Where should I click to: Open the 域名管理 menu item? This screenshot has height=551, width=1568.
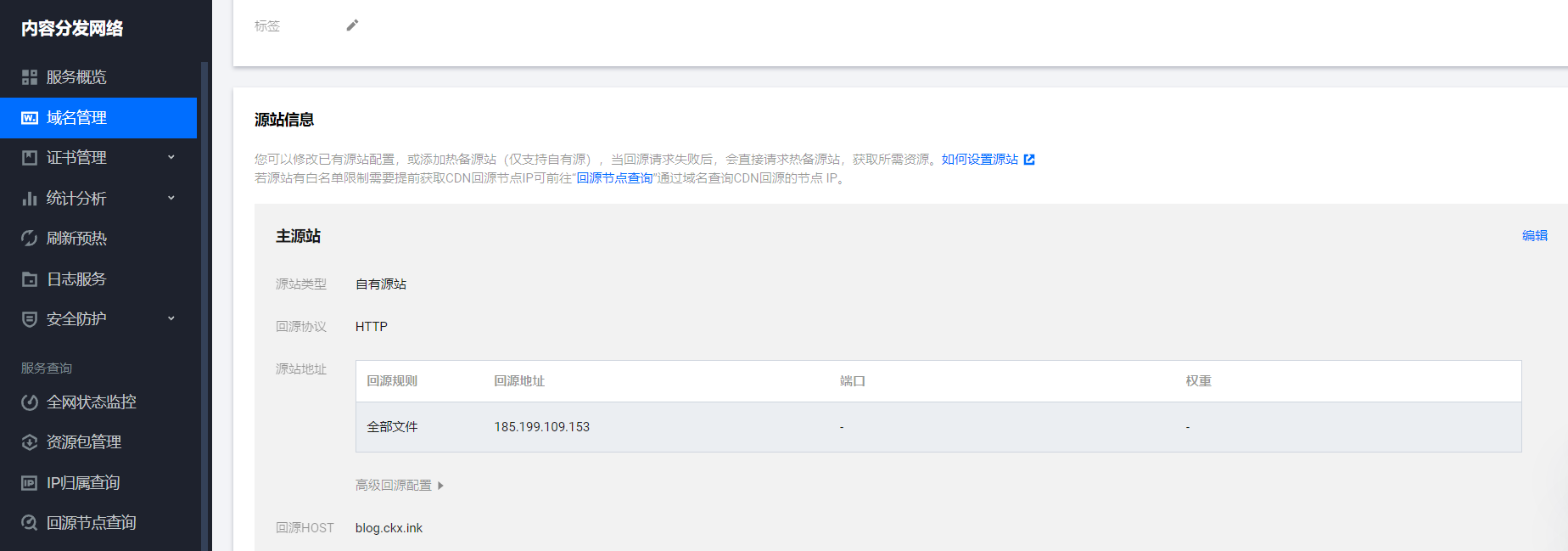(x=98, y=118)
